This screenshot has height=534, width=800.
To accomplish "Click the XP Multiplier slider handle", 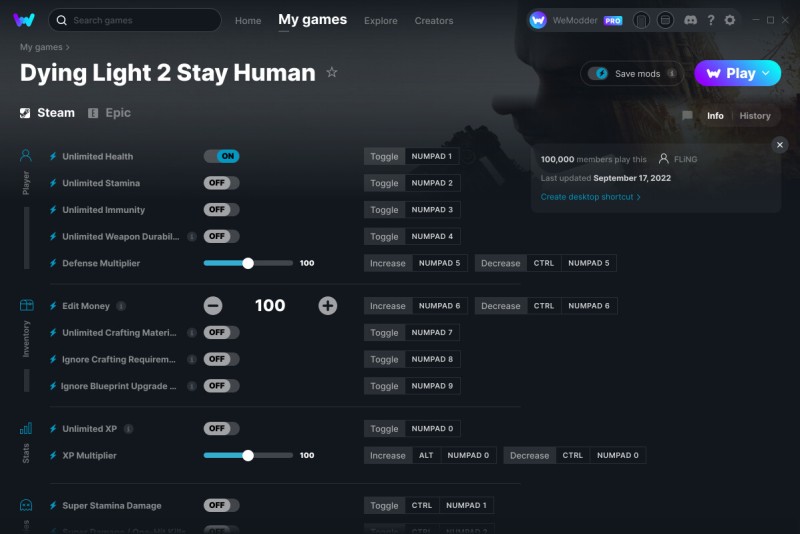I will (x=248, y=455).
